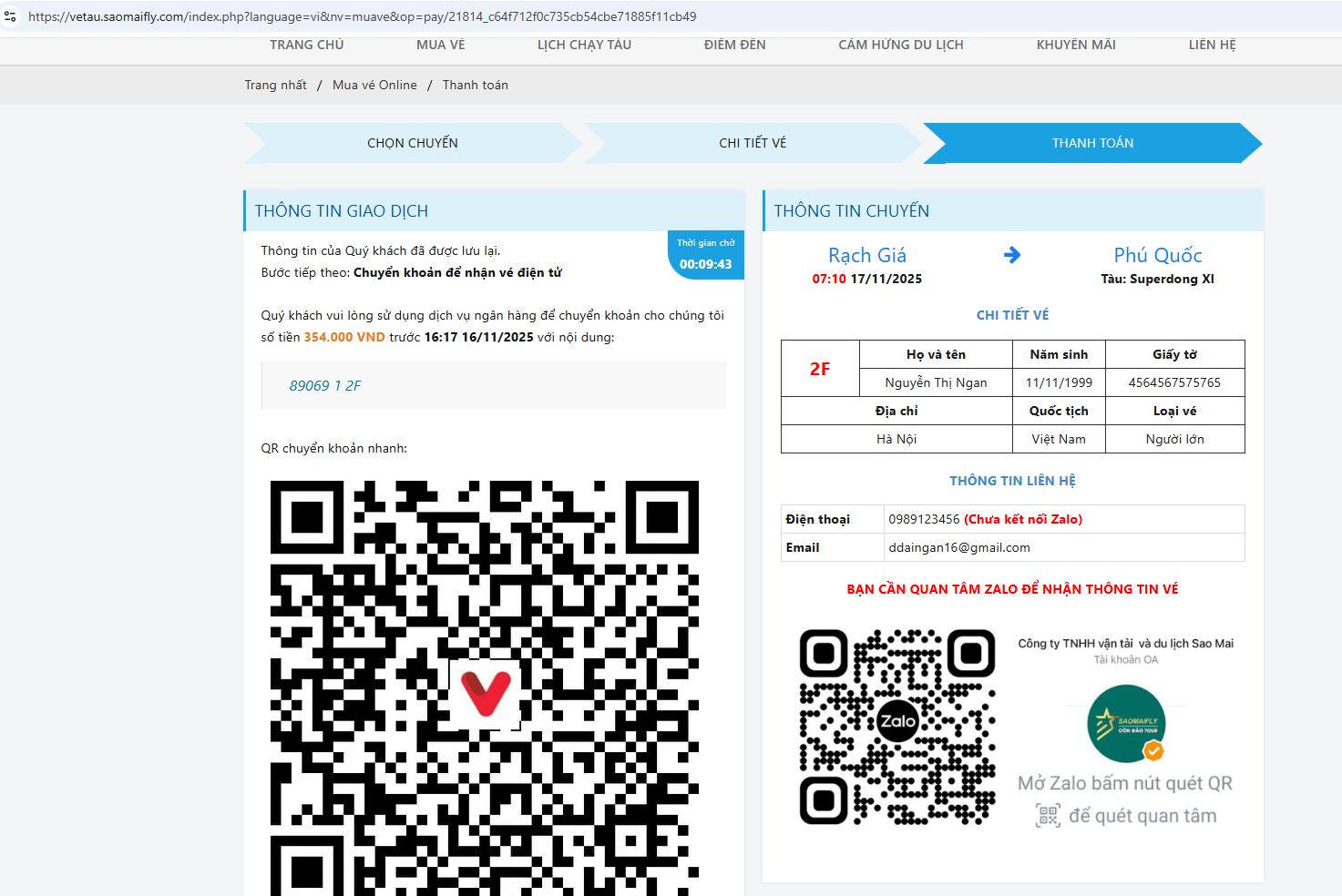The image size is (1342, 896).
Task: Open the KHUYẾN MÃI menu
Action: pos(1075,45)
